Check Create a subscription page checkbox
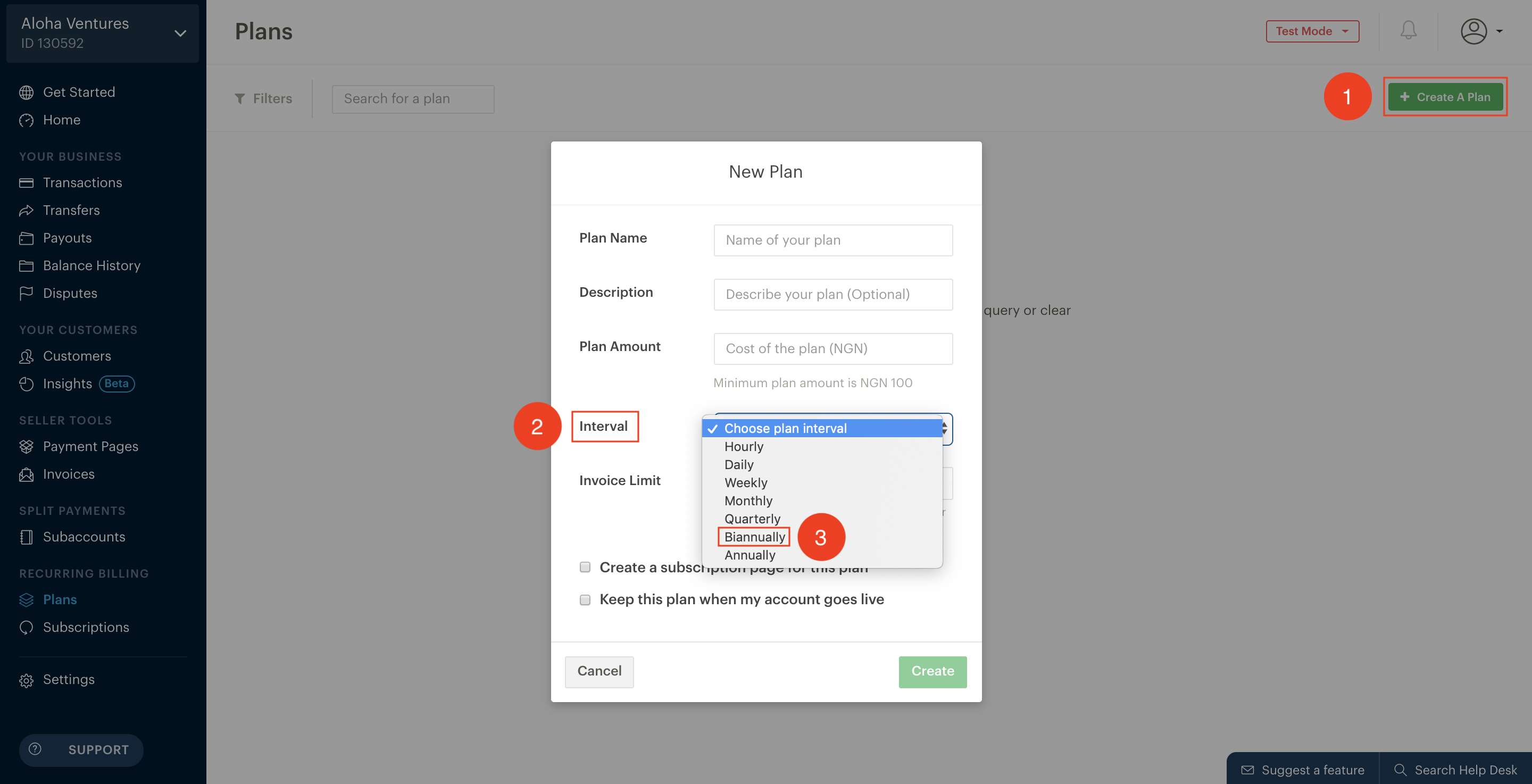Screen dimensions: 1532x784 pyautogui.click(x=585, y=567)
